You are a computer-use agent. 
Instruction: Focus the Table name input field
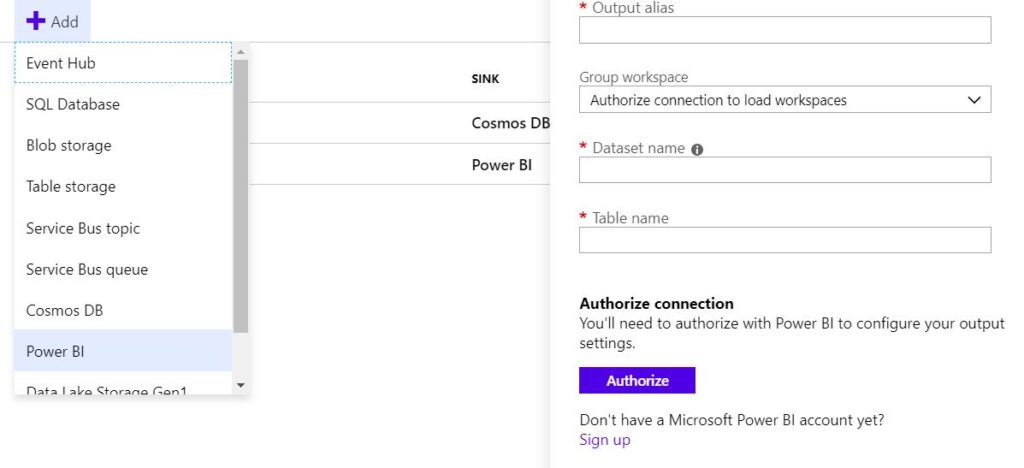pos(784,240)
